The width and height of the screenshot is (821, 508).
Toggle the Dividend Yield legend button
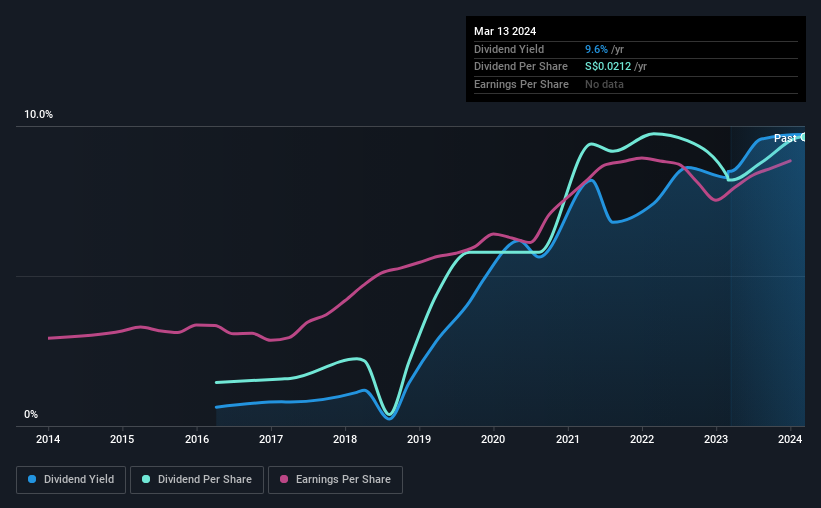(71, 480)
